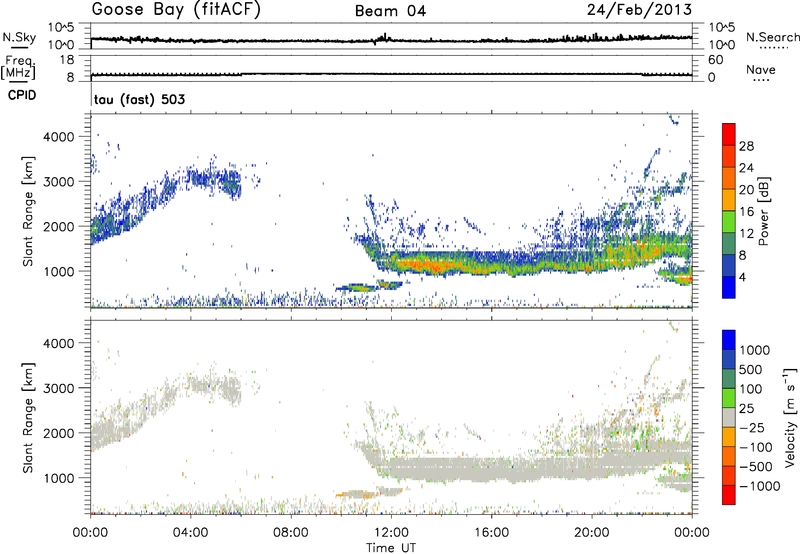Click the 'Time UT' axis title
Screen dimensions: 800x554
pyautogui.click(x=391, y=548)
